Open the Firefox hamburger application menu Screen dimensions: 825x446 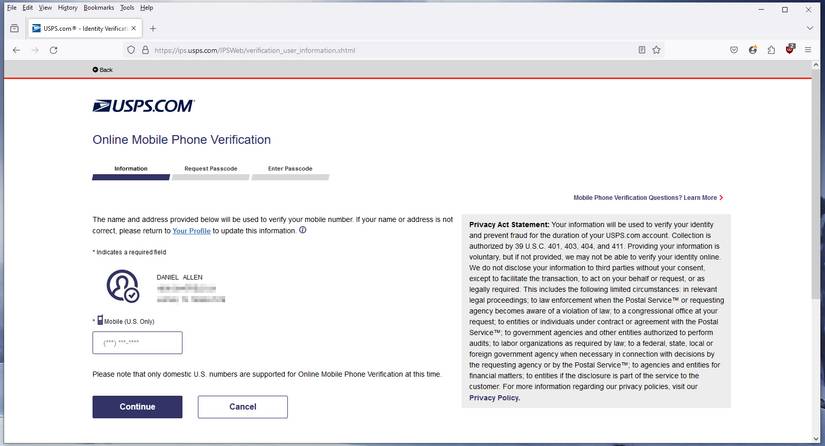[810, 49]
